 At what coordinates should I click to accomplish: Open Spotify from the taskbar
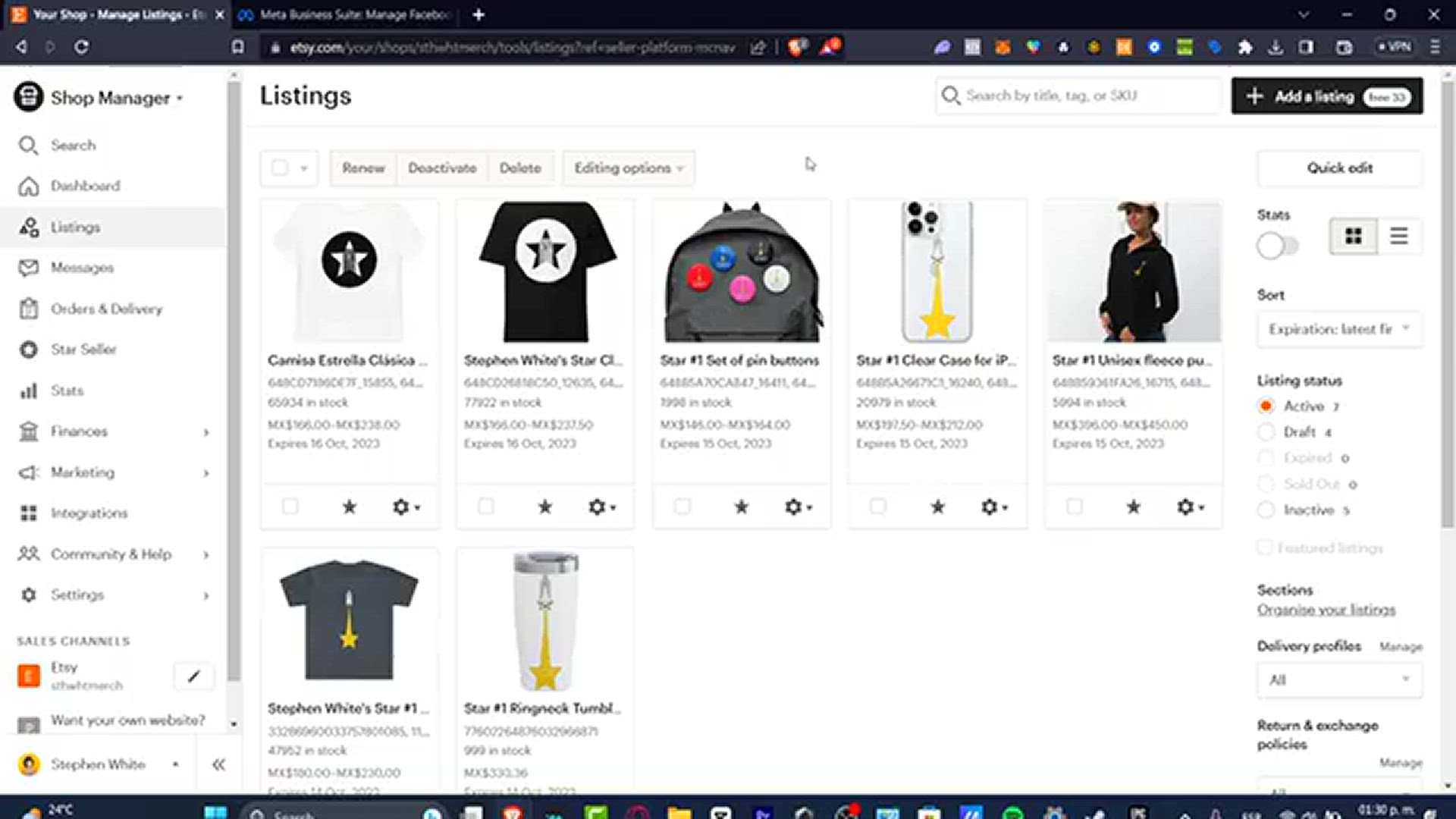pyautogui.click(x=1012, y=814)
